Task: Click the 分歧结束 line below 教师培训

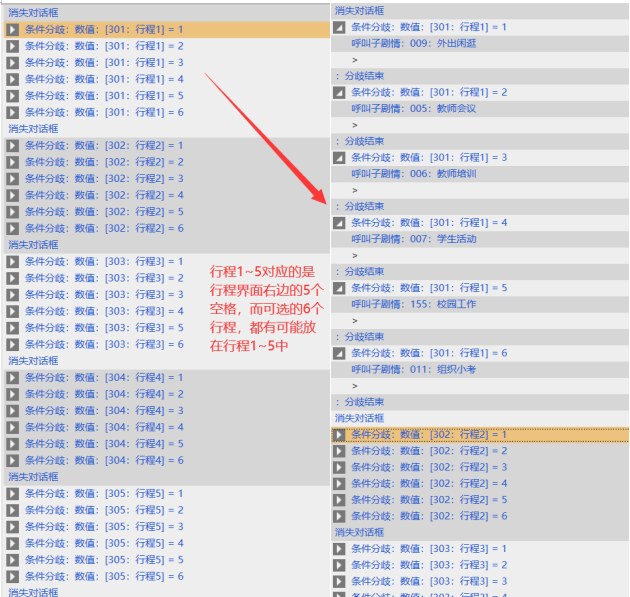Action: (x=363, y=206)
